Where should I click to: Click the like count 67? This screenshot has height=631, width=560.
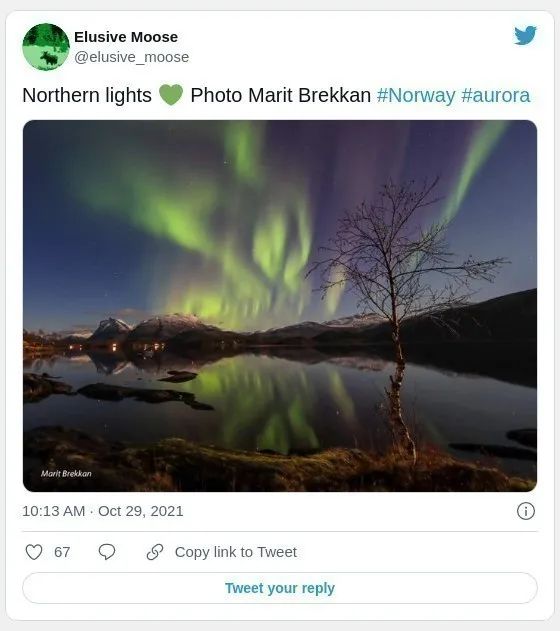point(62,552)
